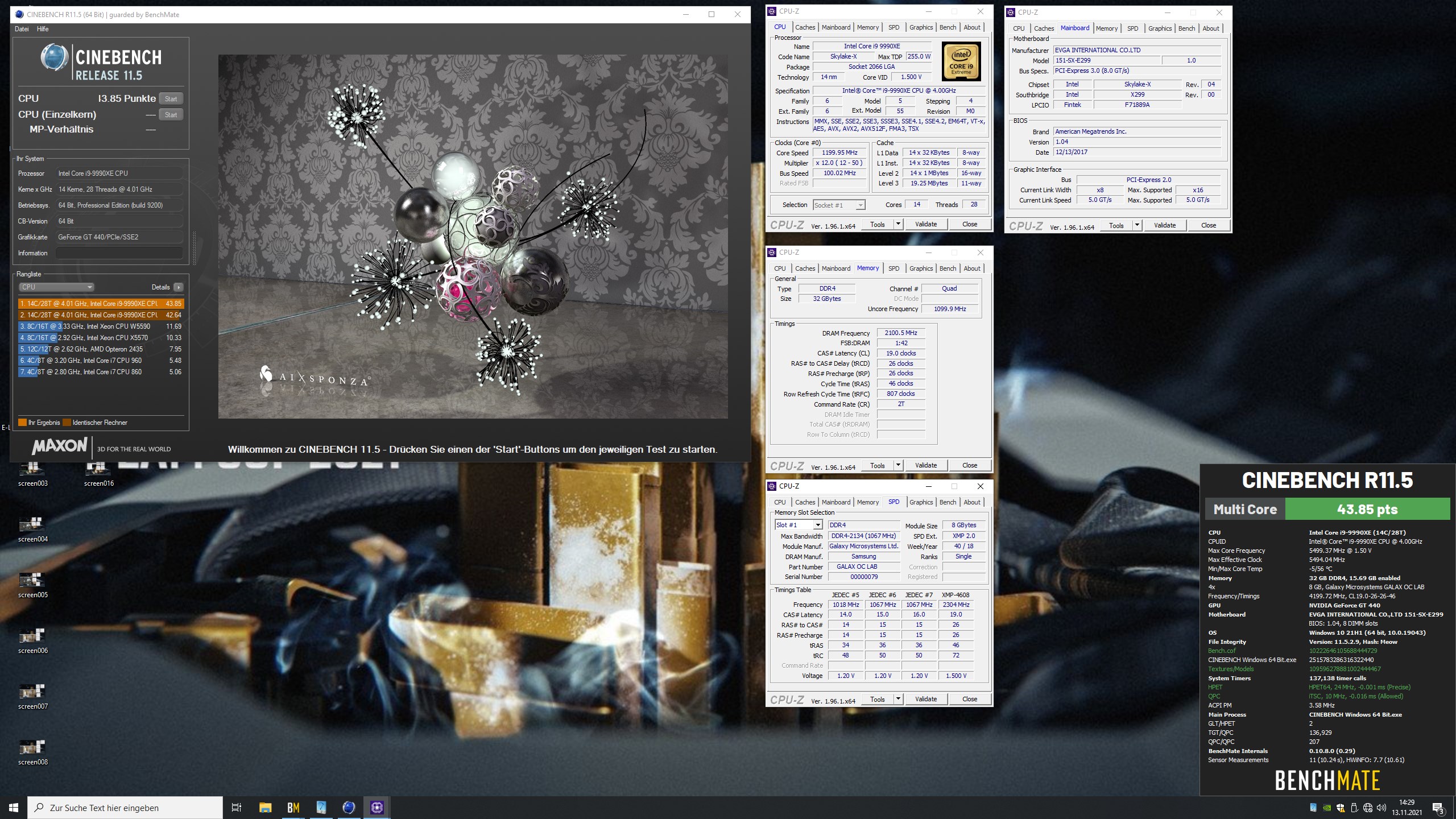
Task: Select desktop icon screen004
Action: [x=33, y=529]
